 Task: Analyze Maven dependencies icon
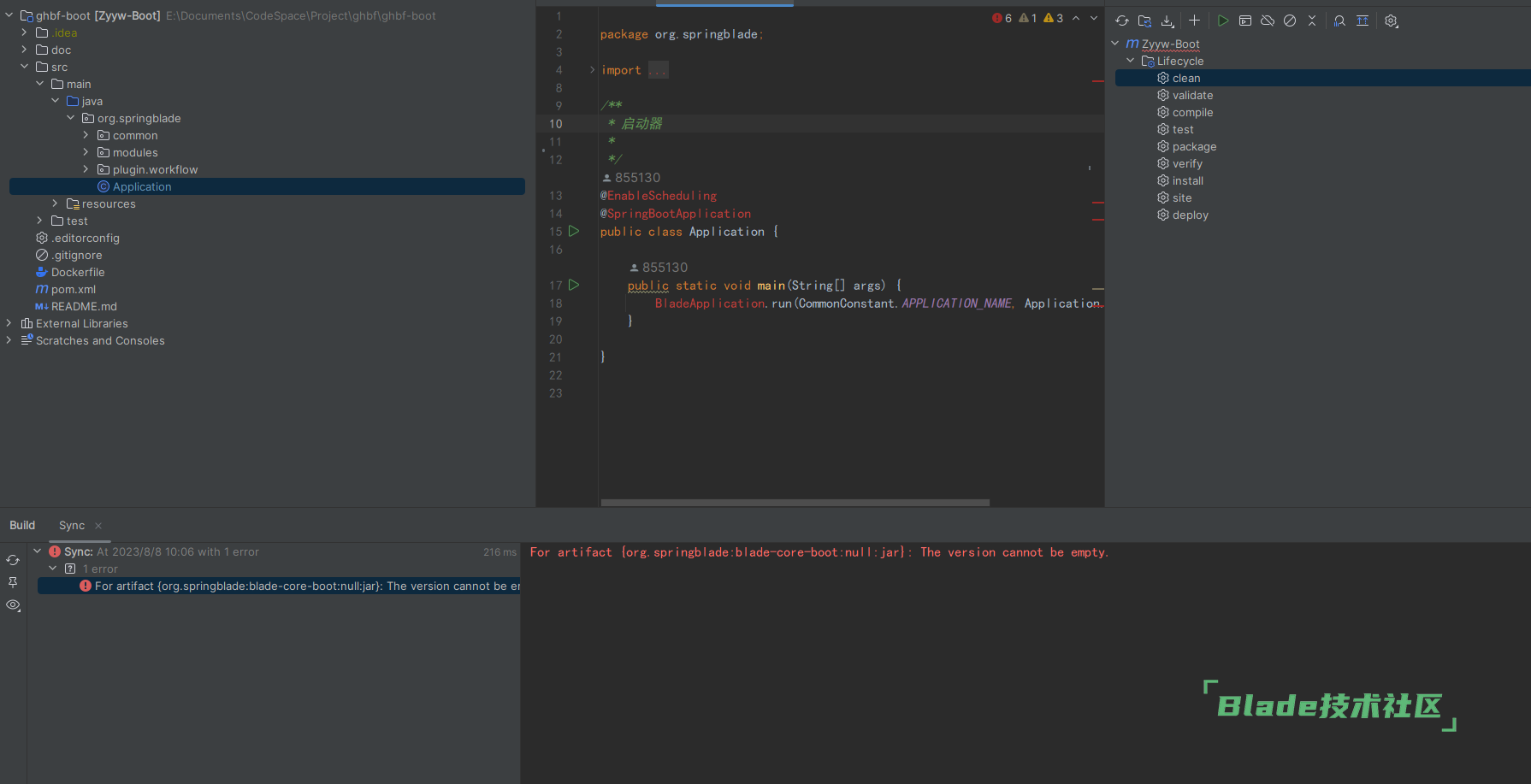(1339, 21)
